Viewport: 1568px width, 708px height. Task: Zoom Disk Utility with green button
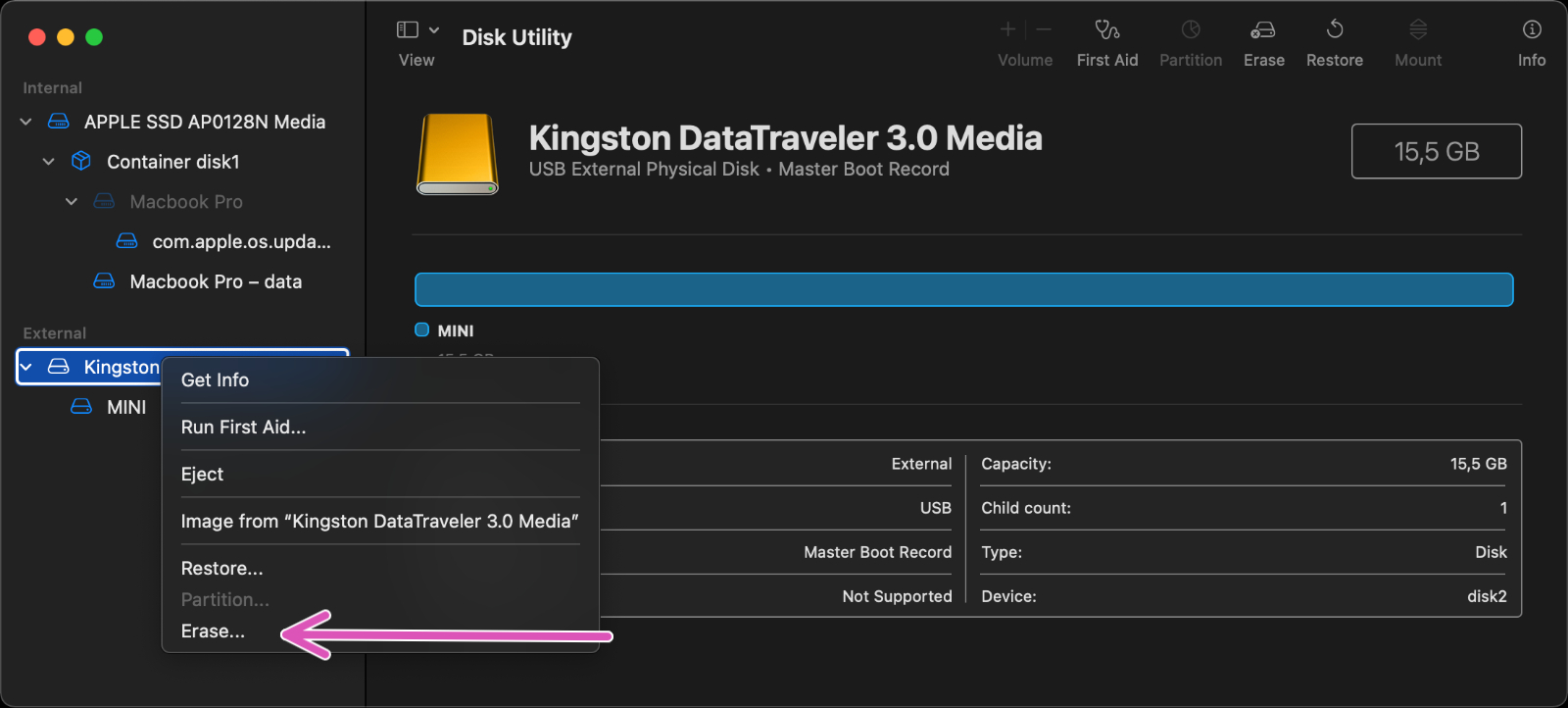(94, 37)
